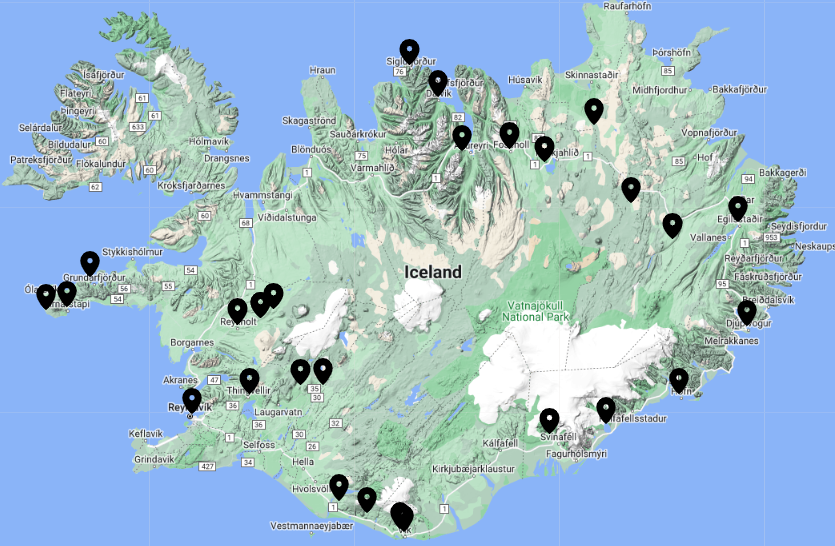Select the Akureyri map pin
Viewport: 835px width, 546px height.
point(462,137)
